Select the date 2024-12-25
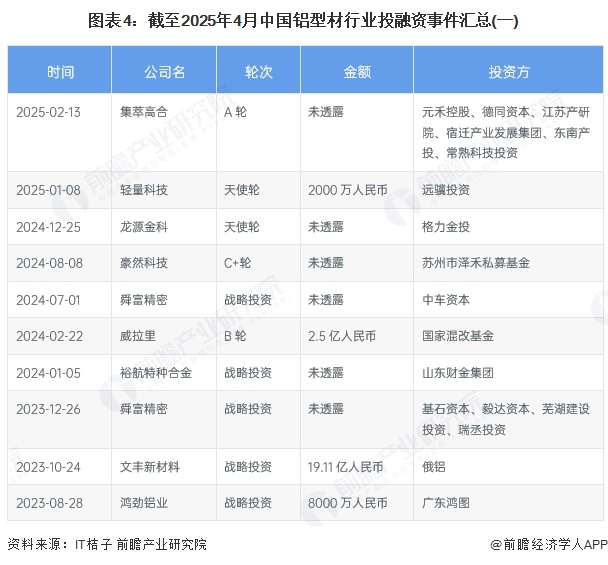608x565 pixels. tap(48, 227)
